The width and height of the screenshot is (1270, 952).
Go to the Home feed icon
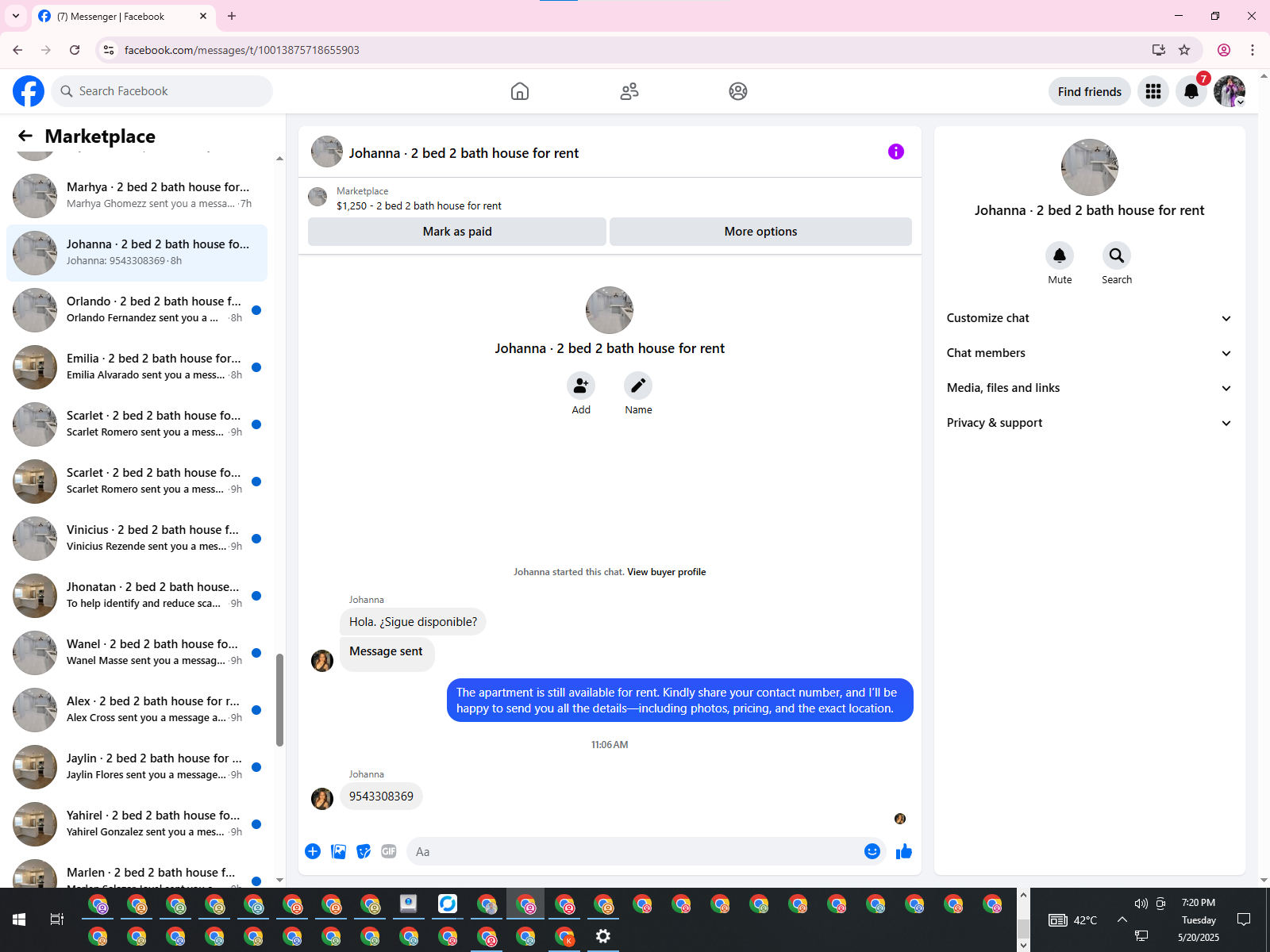click(520, 91)
